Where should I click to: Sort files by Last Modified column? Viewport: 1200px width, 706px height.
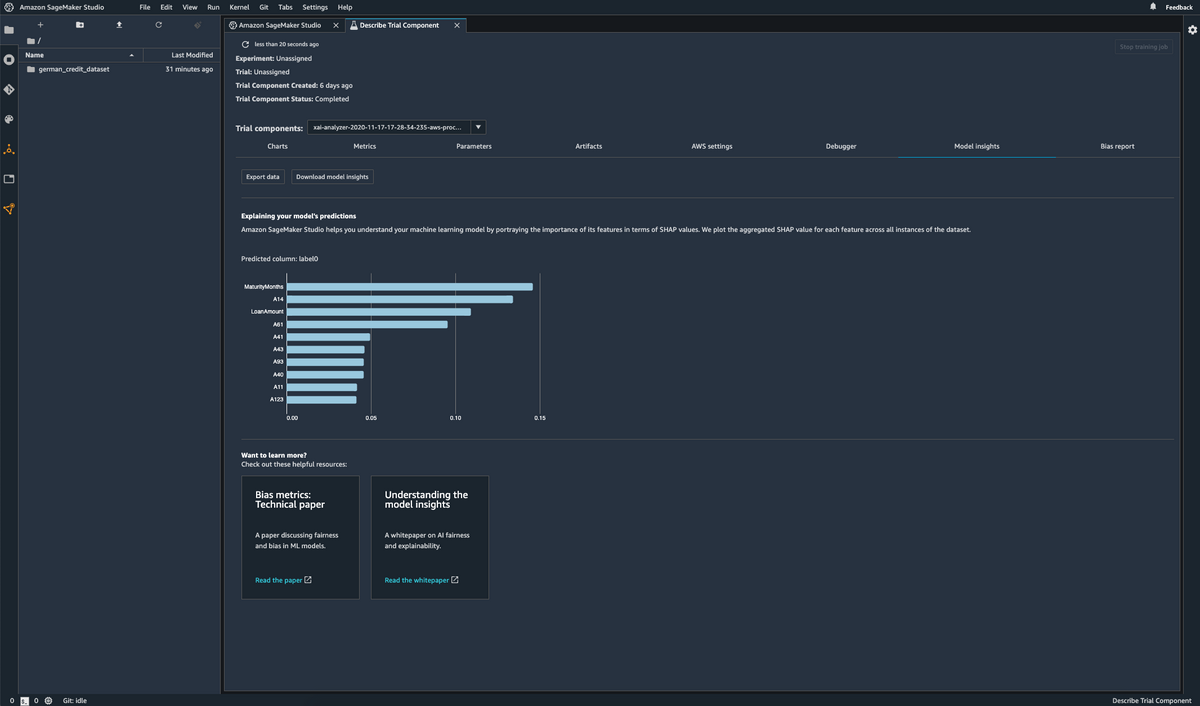[x=181, y=55]
